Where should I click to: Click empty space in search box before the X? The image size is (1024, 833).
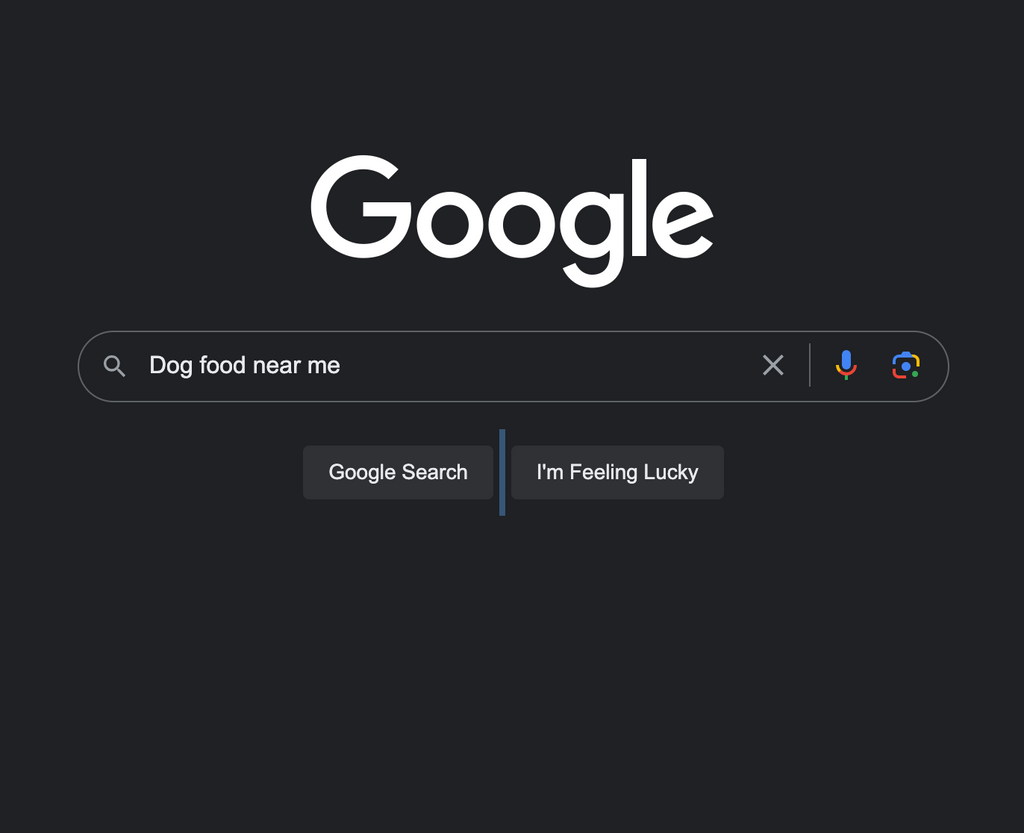point(549,366)
